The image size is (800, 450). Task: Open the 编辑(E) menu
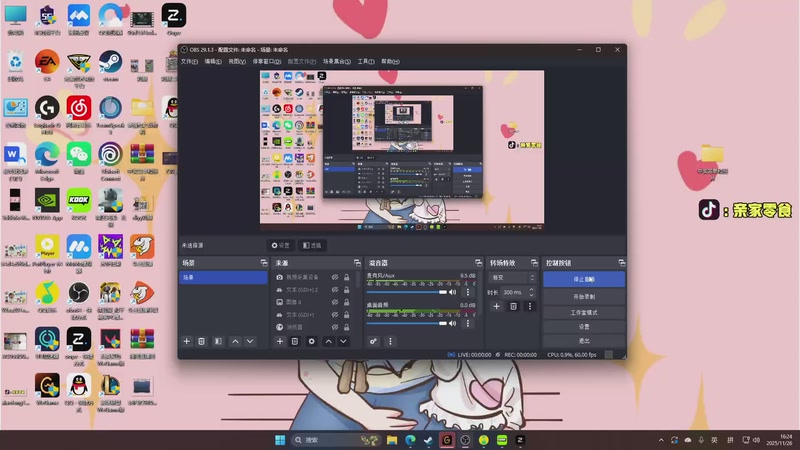coord(213,61)
